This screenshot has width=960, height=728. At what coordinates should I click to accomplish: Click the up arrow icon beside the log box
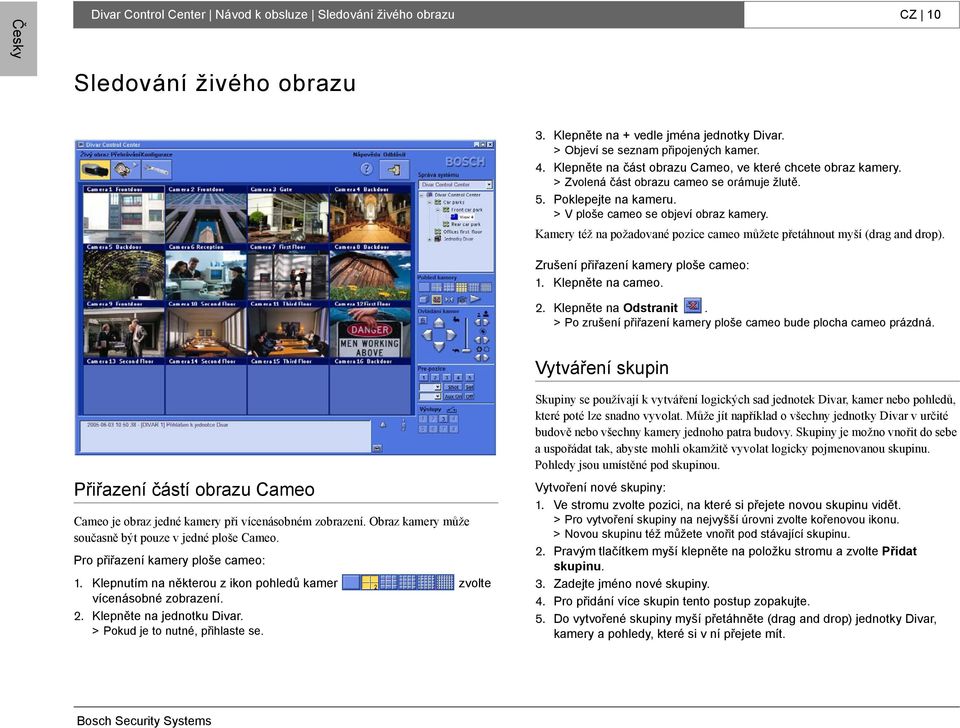coord(383,424)
